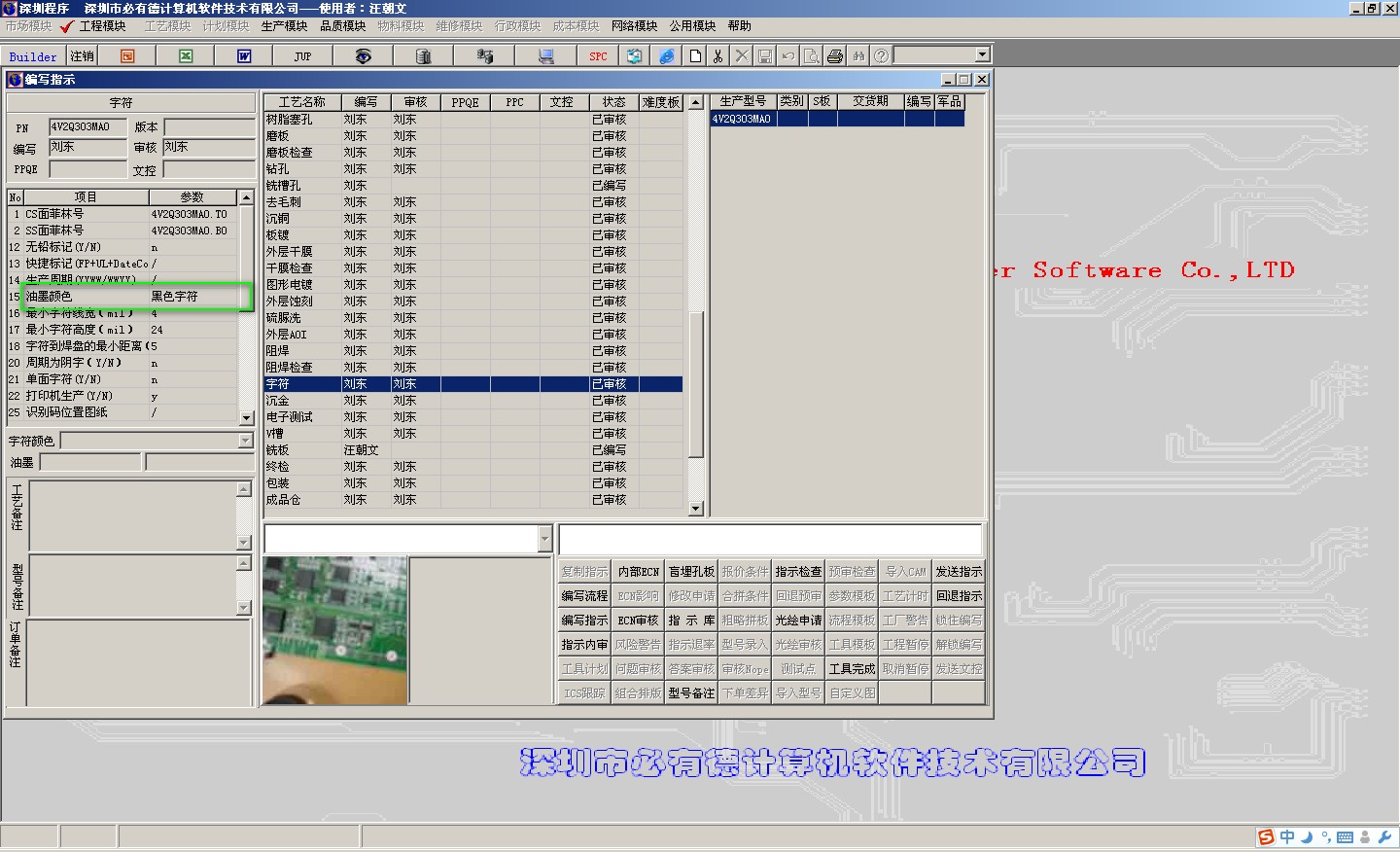Click the 油墨颜色 parameter row
The image size is (1400, 852).
[x=123, y=297]
